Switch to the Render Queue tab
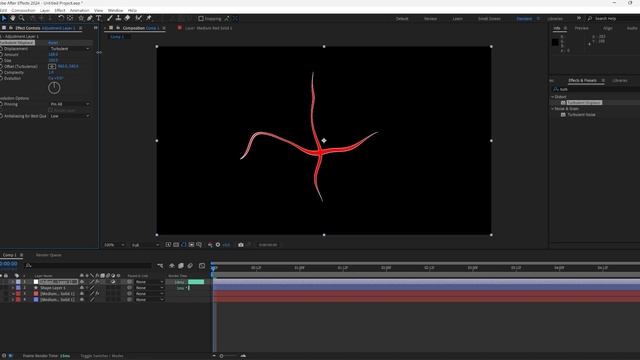Viewport: 640px width, 360px height. coord(49,255)
